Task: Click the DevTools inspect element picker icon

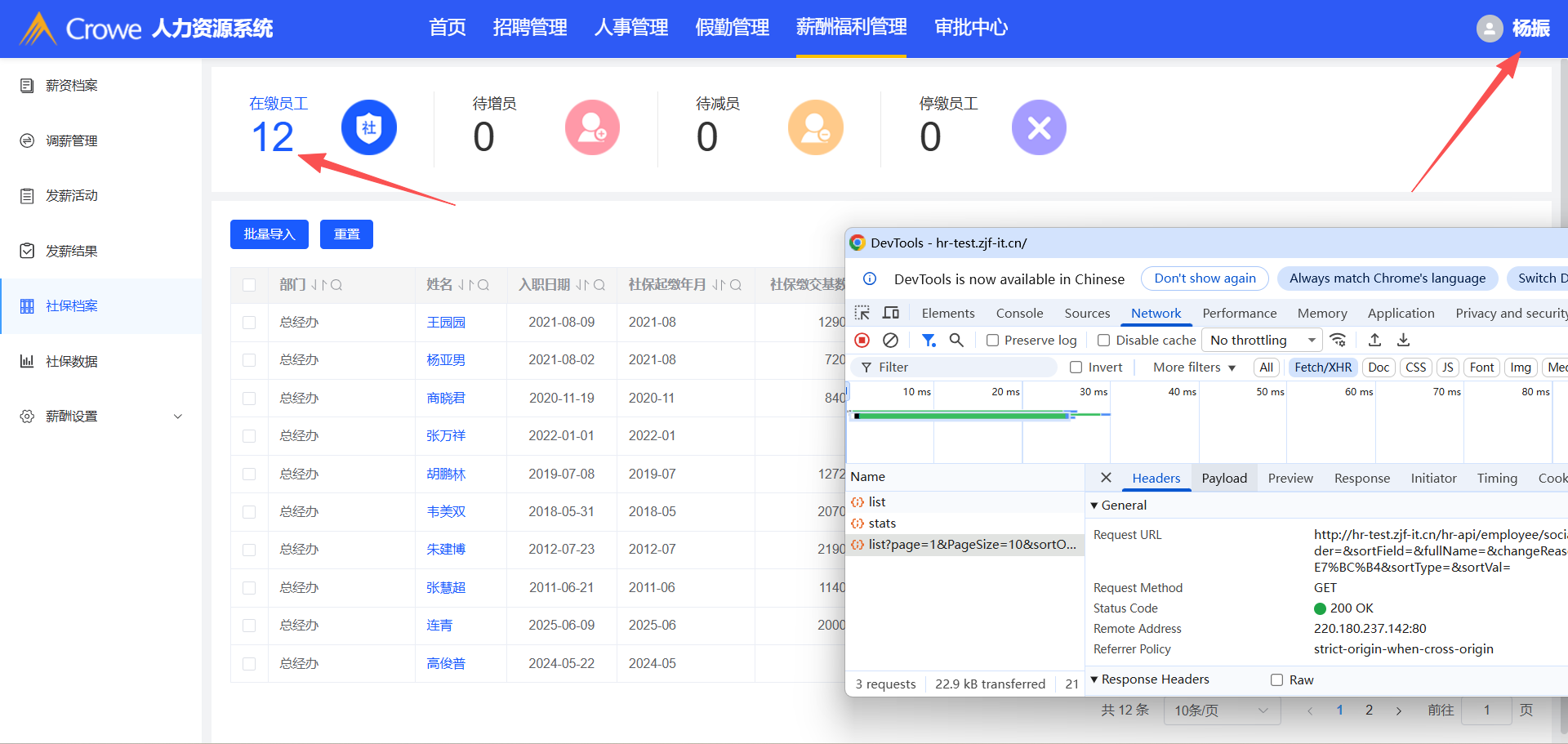Action: pos(862,313)
